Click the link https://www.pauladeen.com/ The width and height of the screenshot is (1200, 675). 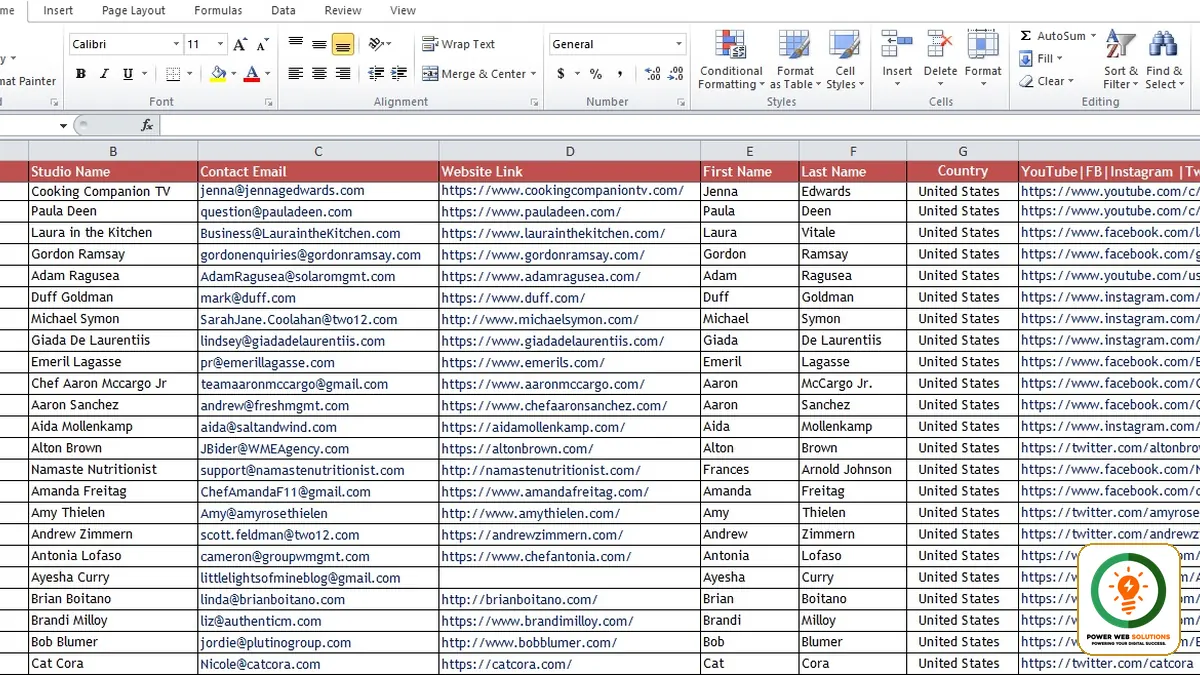531,212
